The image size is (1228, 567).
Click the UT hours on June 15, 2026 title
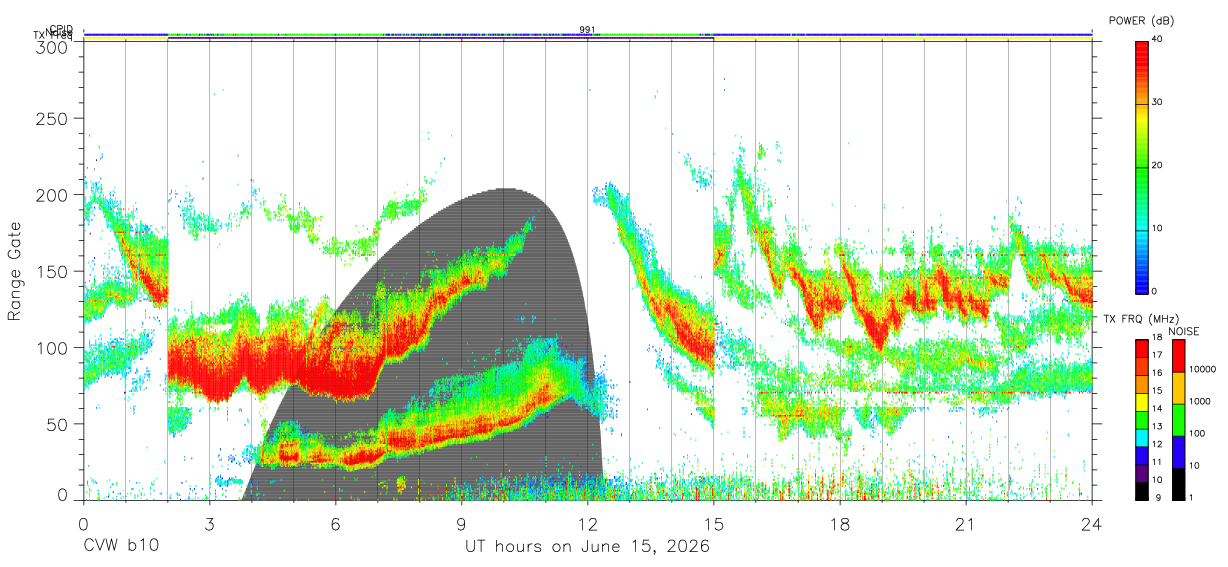pyautogui.click(x=587, y=547)
